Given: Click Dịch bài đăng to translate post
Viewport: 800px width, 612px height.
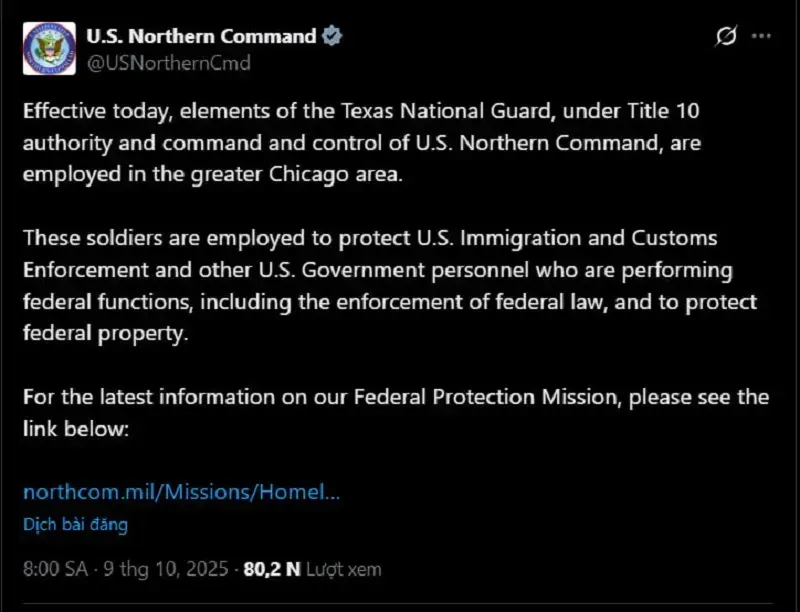Looking at the screenshot, I should pyautogui.click(x=75, y=524).
